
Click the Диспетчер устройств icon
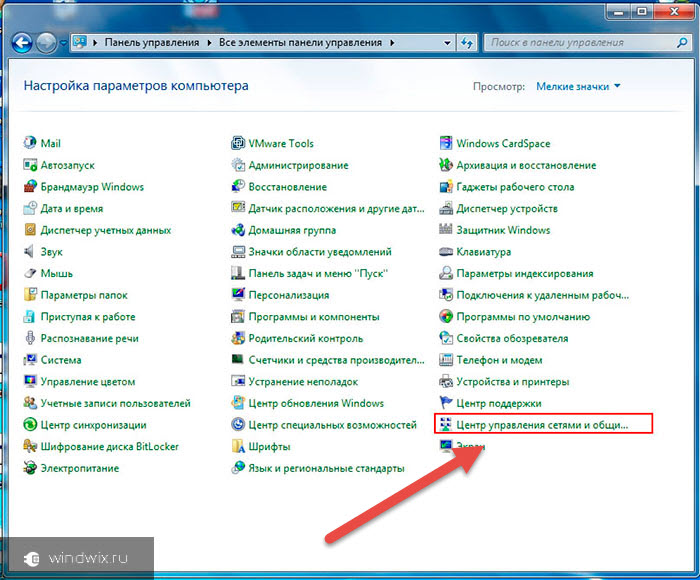tap(446, 208)
